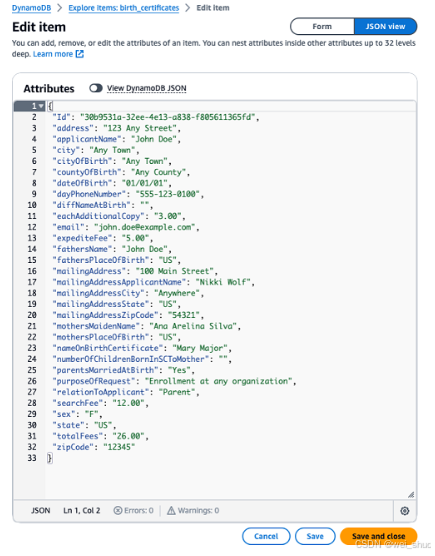
Task: Click the "mothersPlaceOfBirth" line
Action: [117, 337]
